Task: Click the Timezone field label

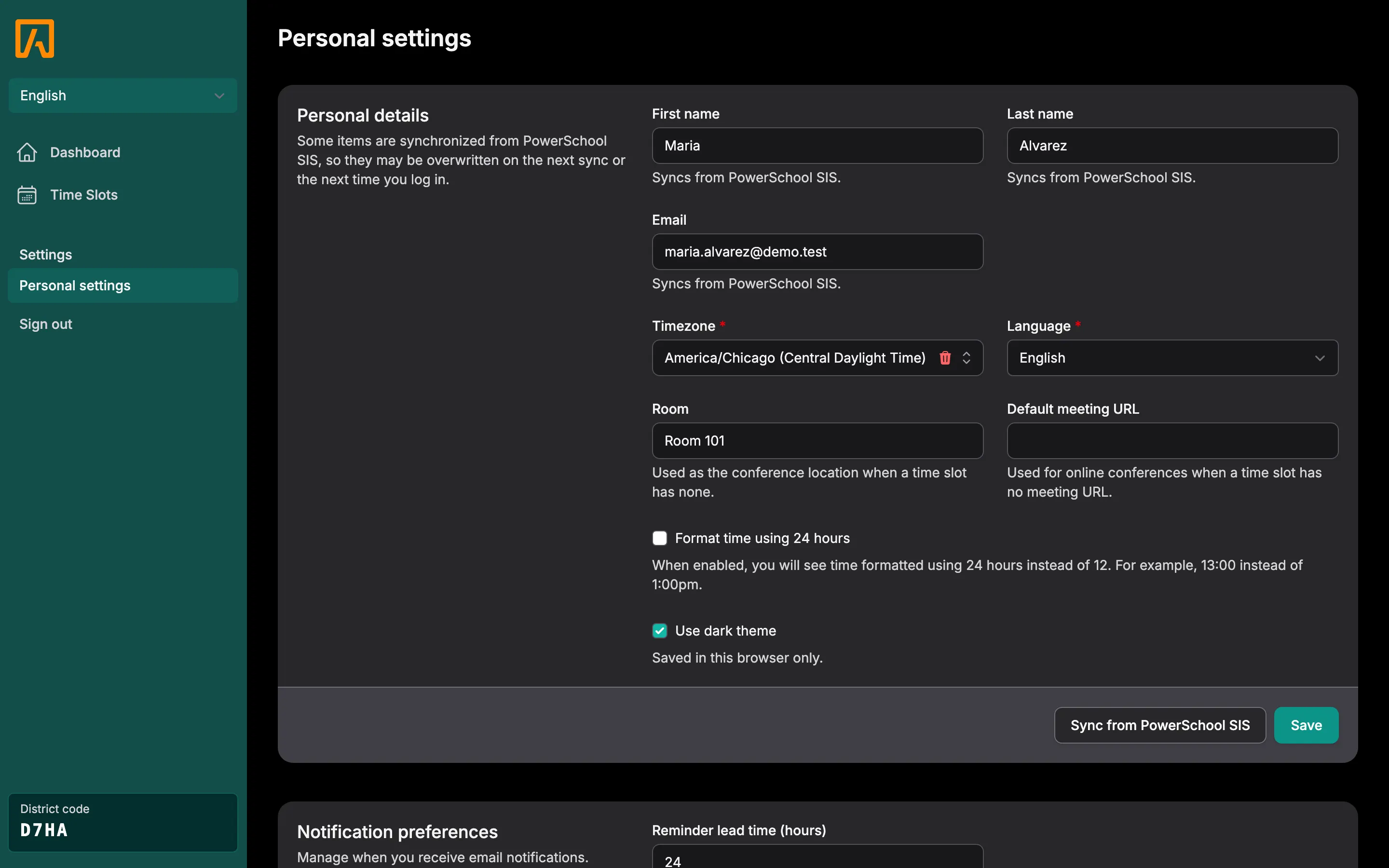Action: pos(683,326)
